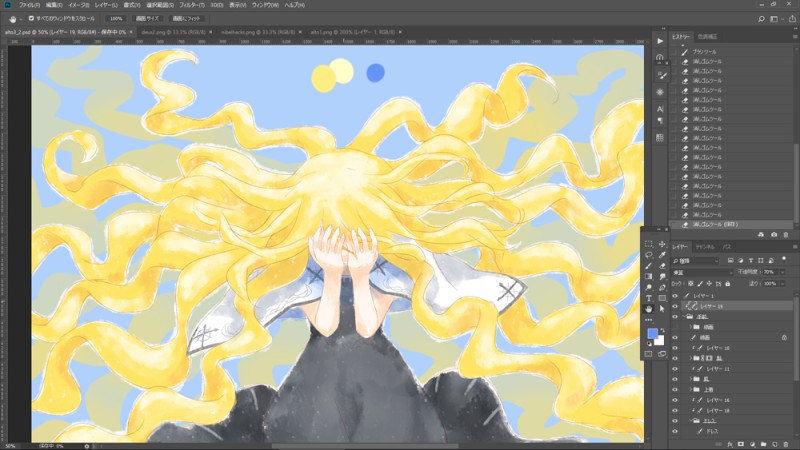Switch to the deus2.png document tab
The width and height of the screenshot is (800, 450).
(174, 32)
